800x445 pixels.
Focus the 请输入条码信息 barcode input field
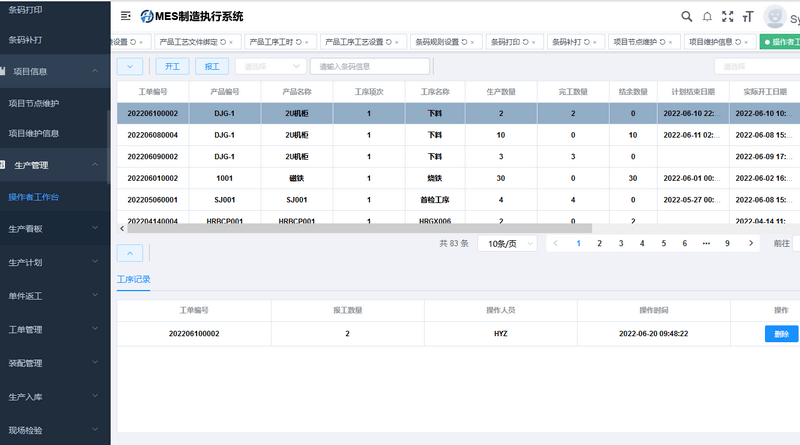370,66
